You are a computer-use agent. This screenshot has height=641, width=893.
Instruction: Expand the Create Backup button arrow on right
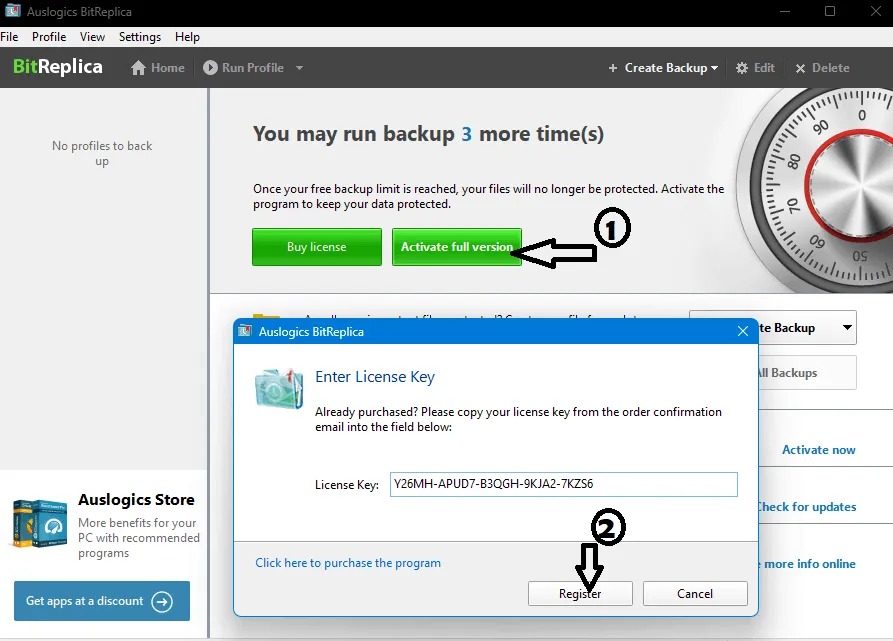coord(848,327)
